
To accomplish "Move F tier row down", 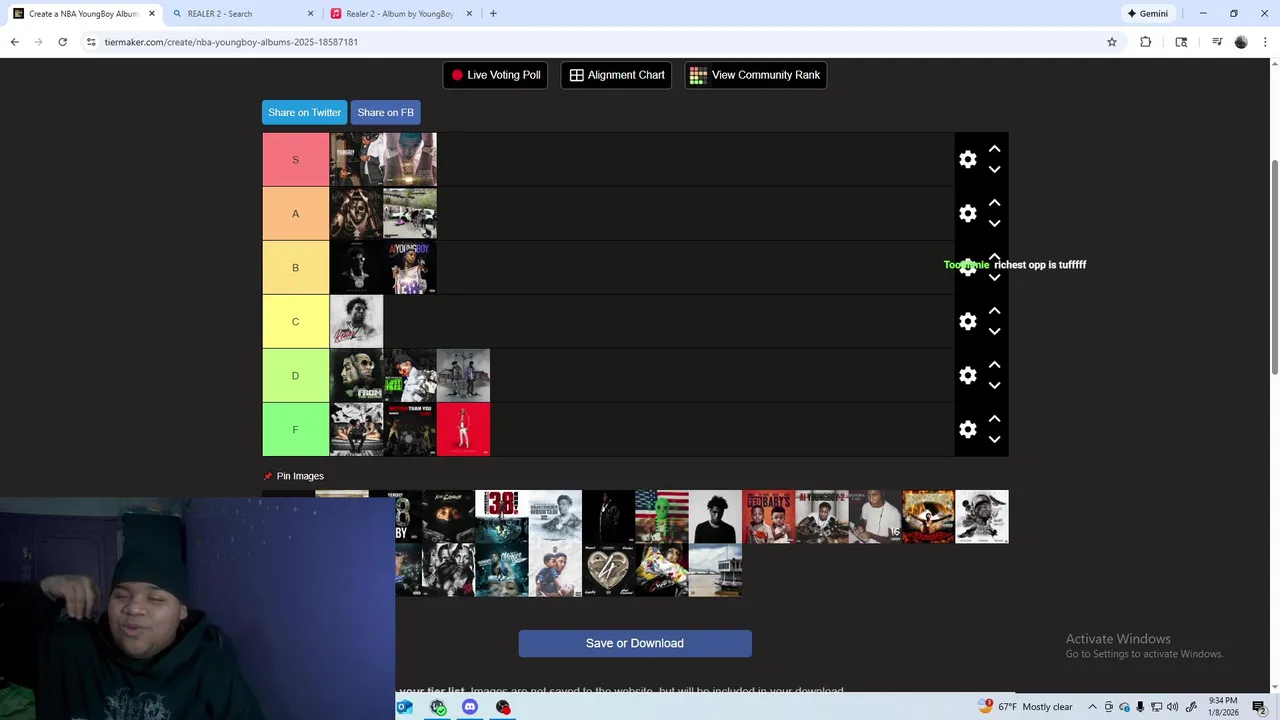I will pos(994,440).
